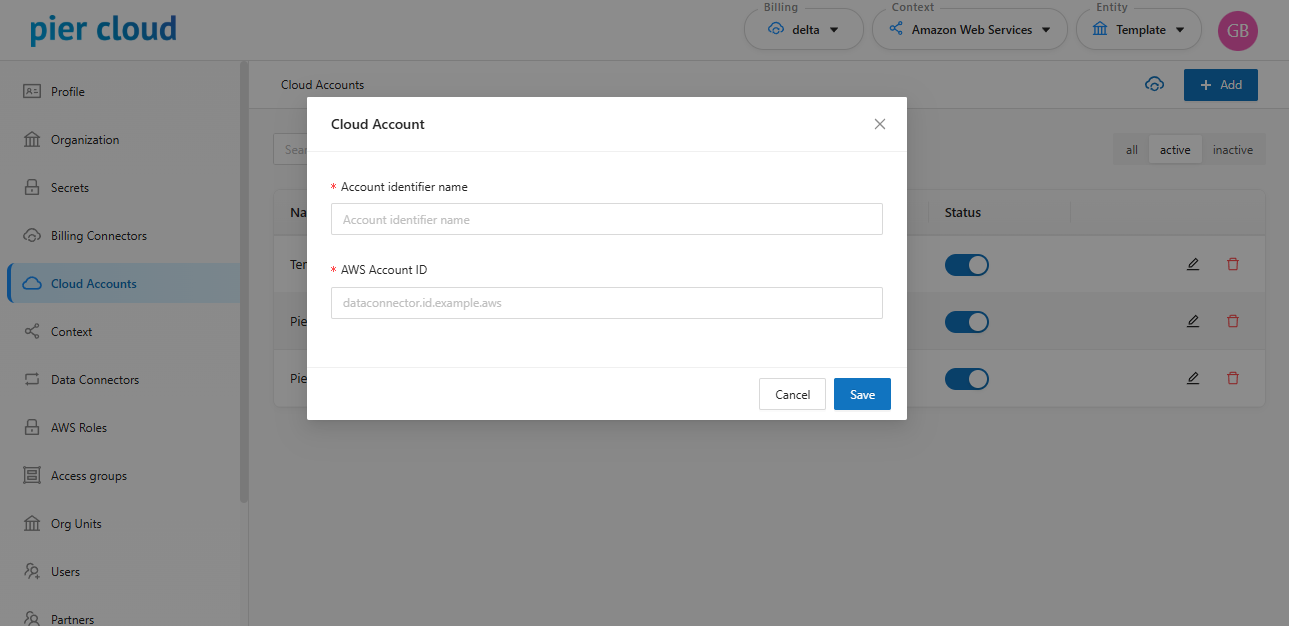Expand the Context Amazon Web Services dropdown
The image size is (1289, 626).
[x=971, y=30]
